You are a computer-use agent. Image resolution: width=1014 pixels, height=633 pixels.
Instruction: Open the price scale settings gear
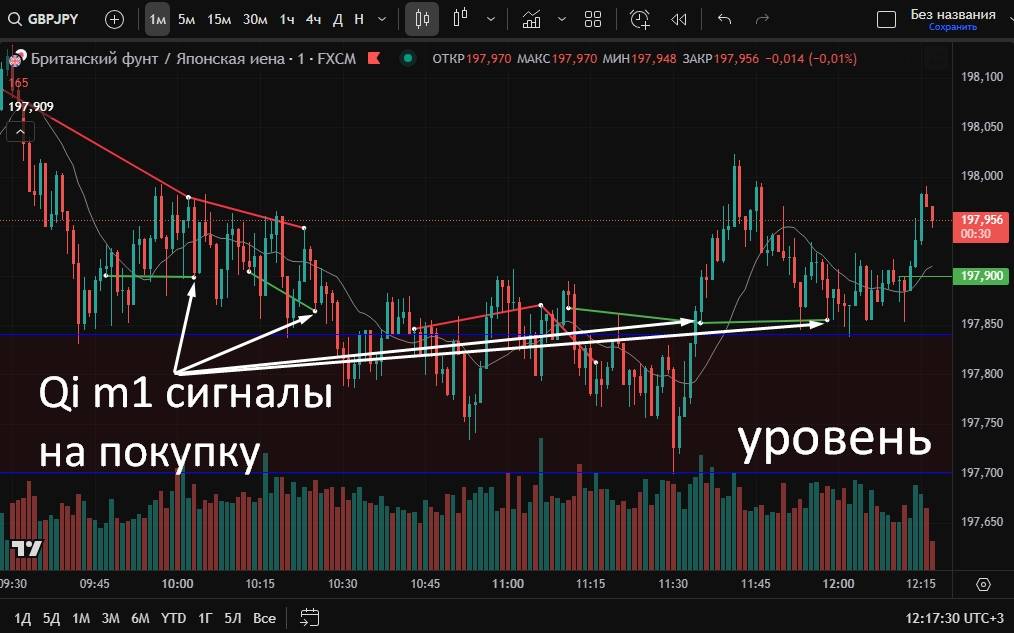[983, 585]
